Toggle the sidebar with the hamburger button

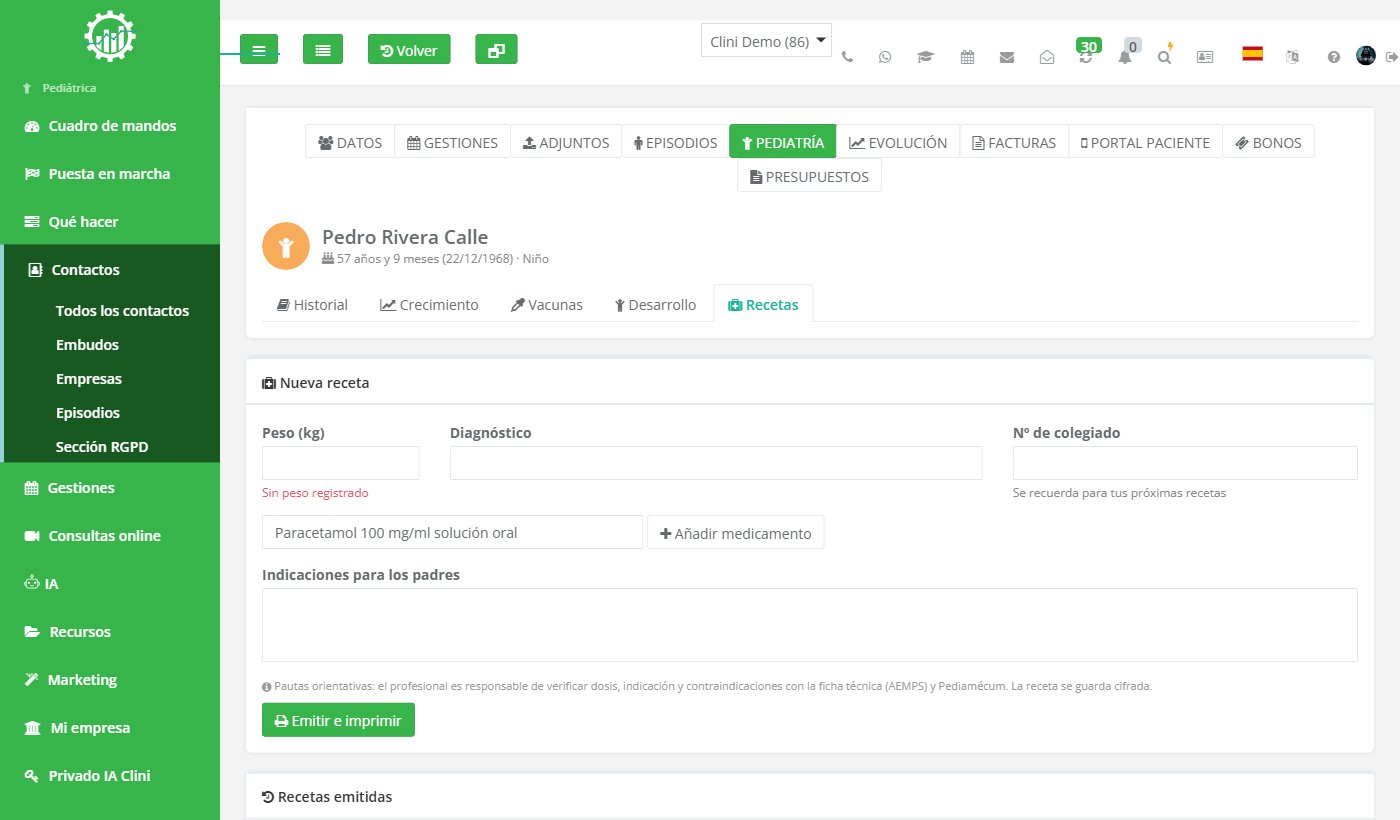point(259,49)
